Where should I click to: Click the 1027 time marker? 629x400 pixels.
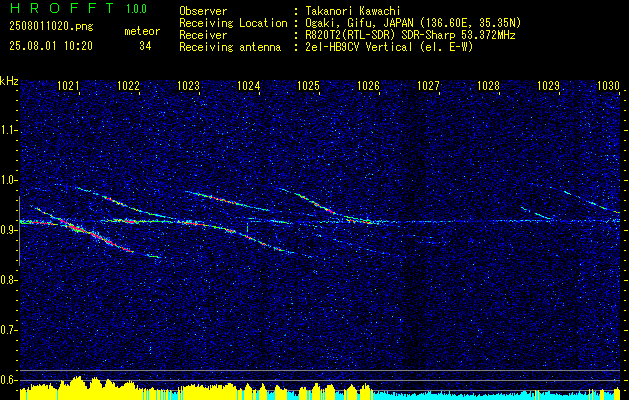pos(428,85)
